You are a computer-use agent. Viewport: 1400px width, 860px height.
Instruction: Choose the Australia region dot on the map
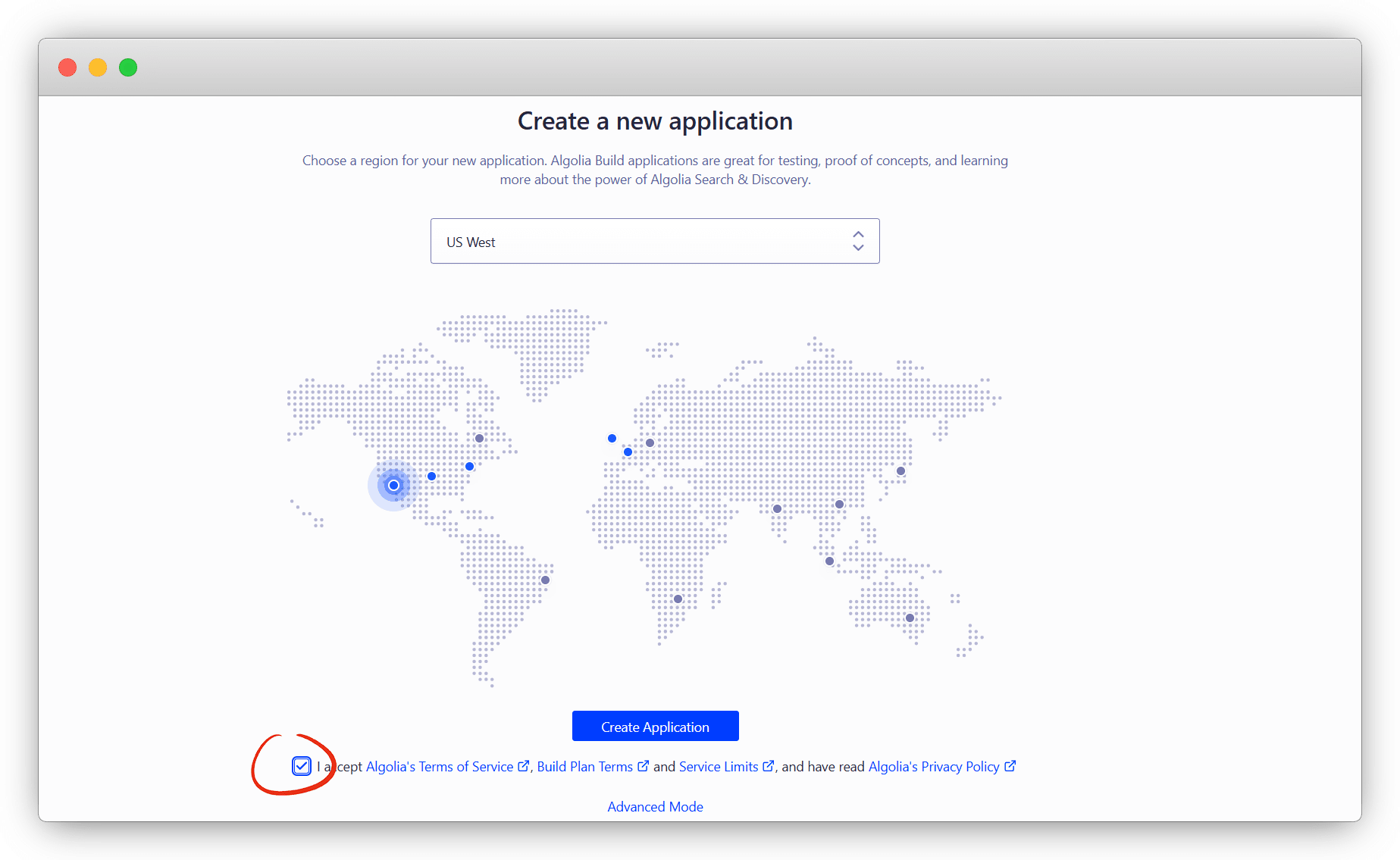click(x=910, y=618)
